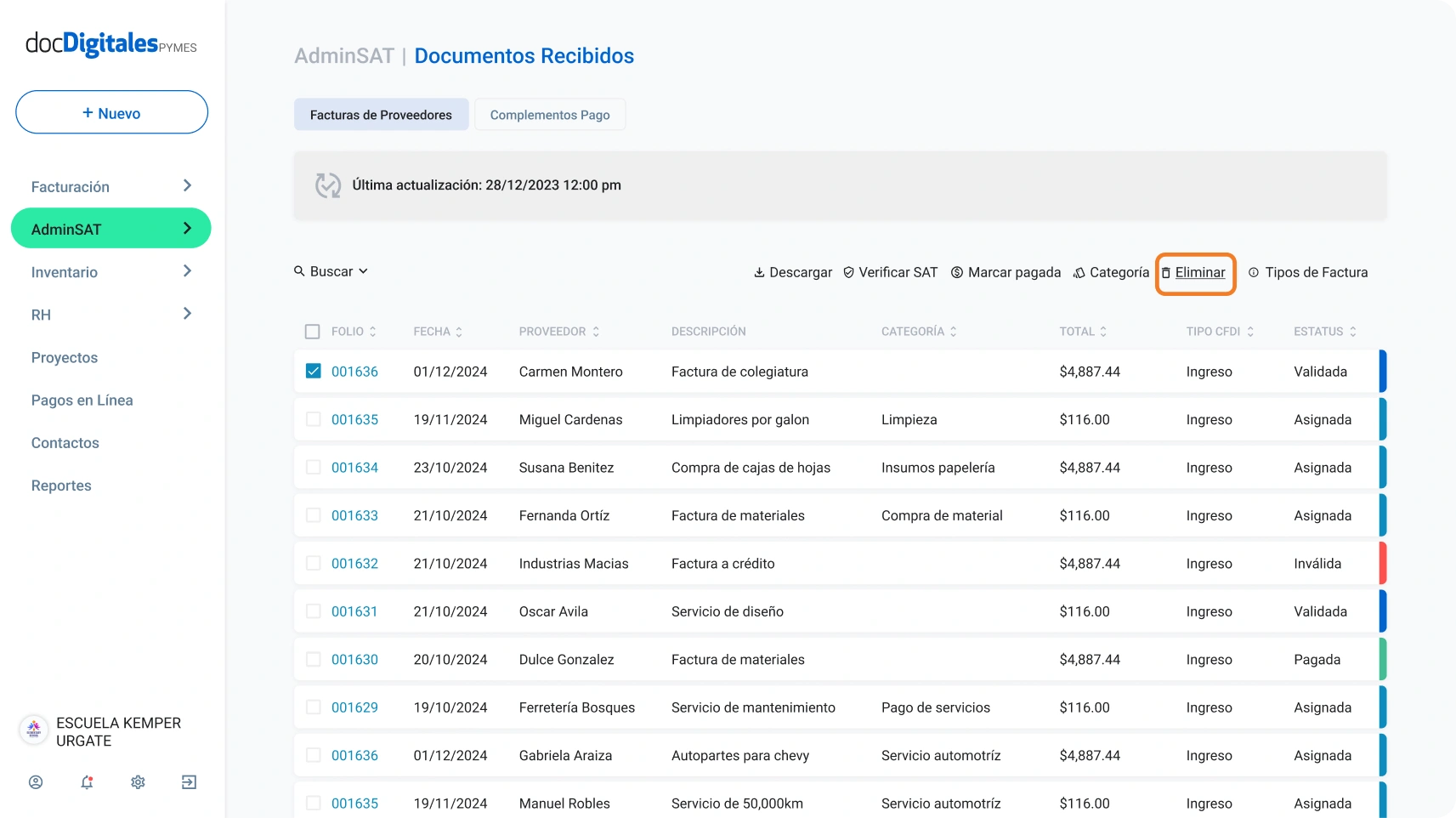The width and height of the screenshot is (1456, 818).
Task: Open Proyectos in the sidebar
Action: [x=65, y=358]
